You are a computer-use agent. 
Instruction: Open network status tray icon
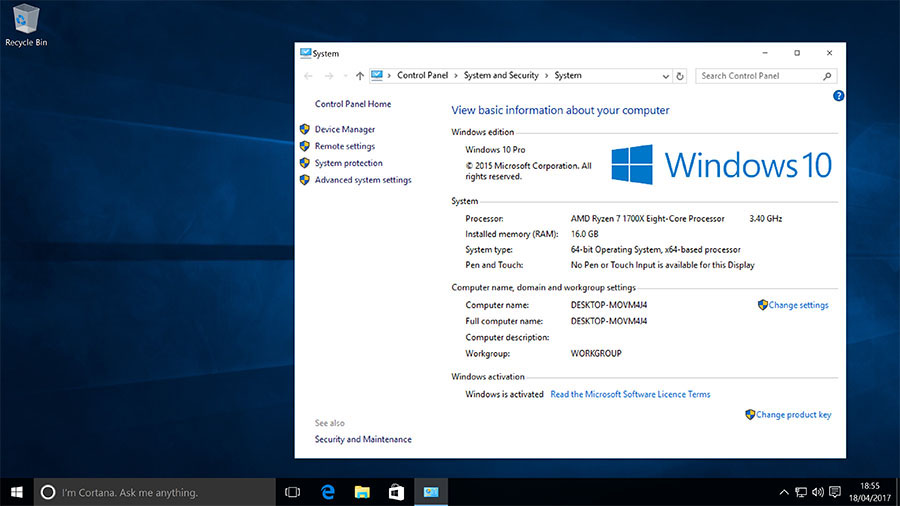point(801,492)
